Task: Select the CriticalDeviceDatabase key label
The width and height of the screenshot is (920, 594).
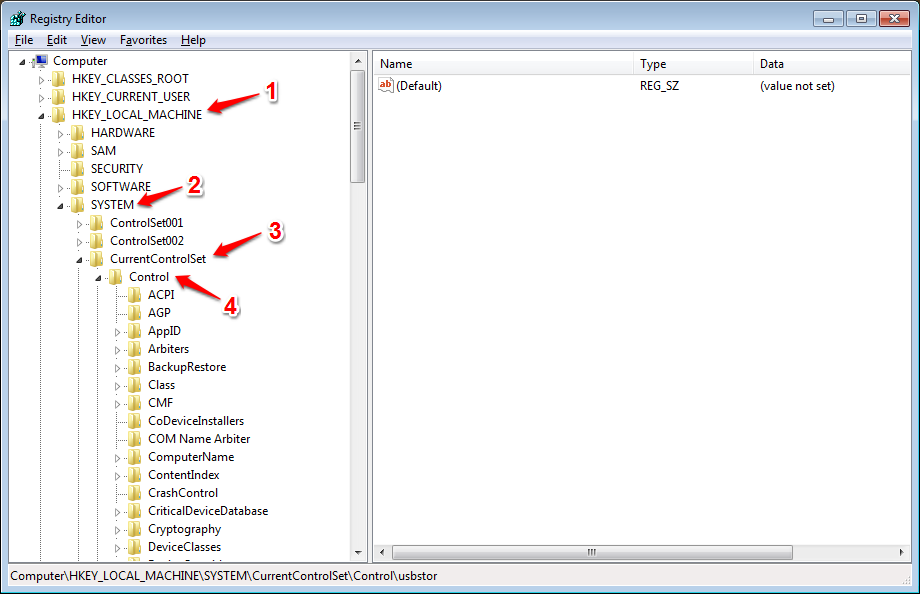Action: pos(208,511)
